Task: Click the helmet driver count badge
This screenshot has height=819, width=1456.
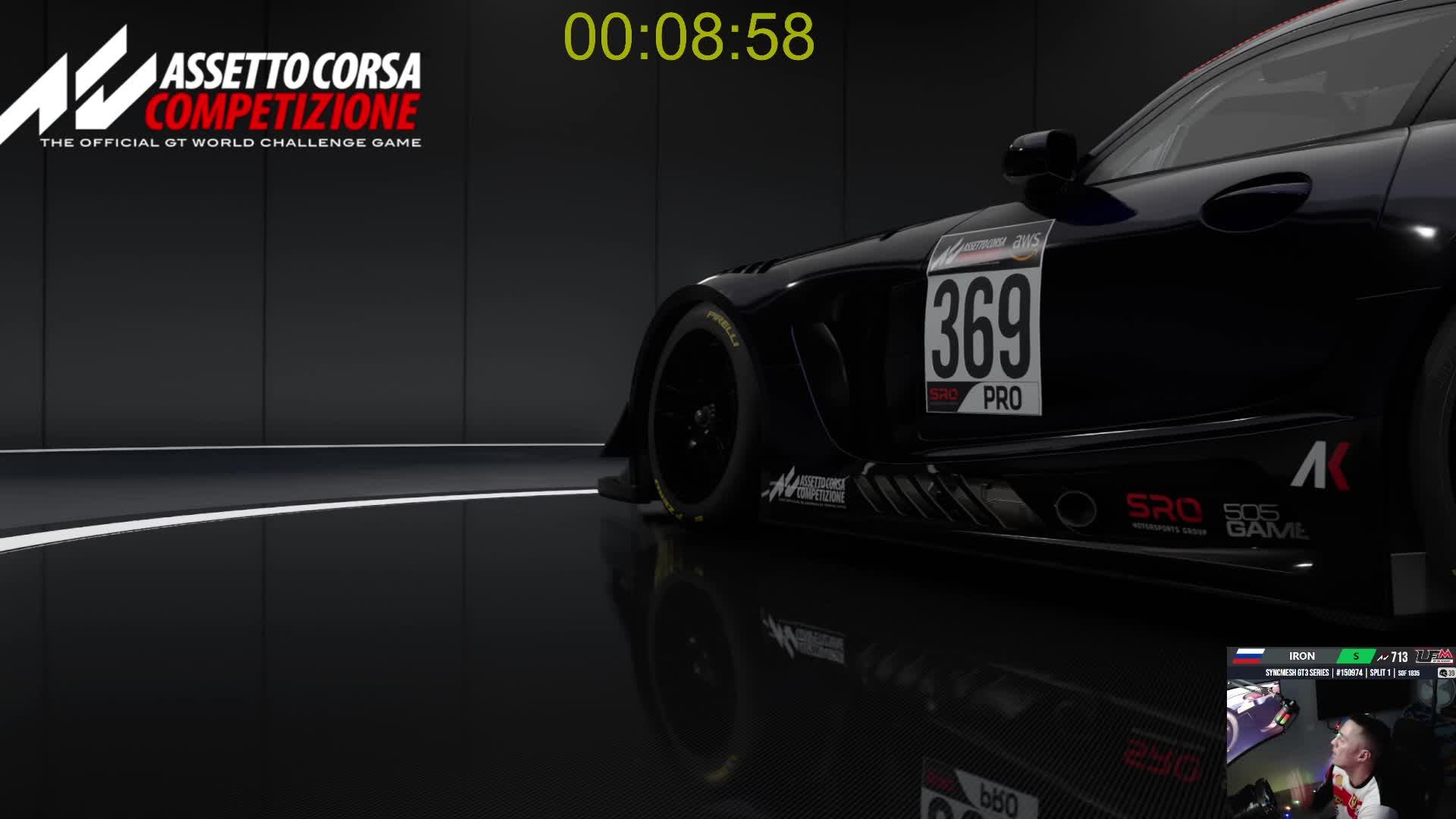Action: tap(1446, 673)
